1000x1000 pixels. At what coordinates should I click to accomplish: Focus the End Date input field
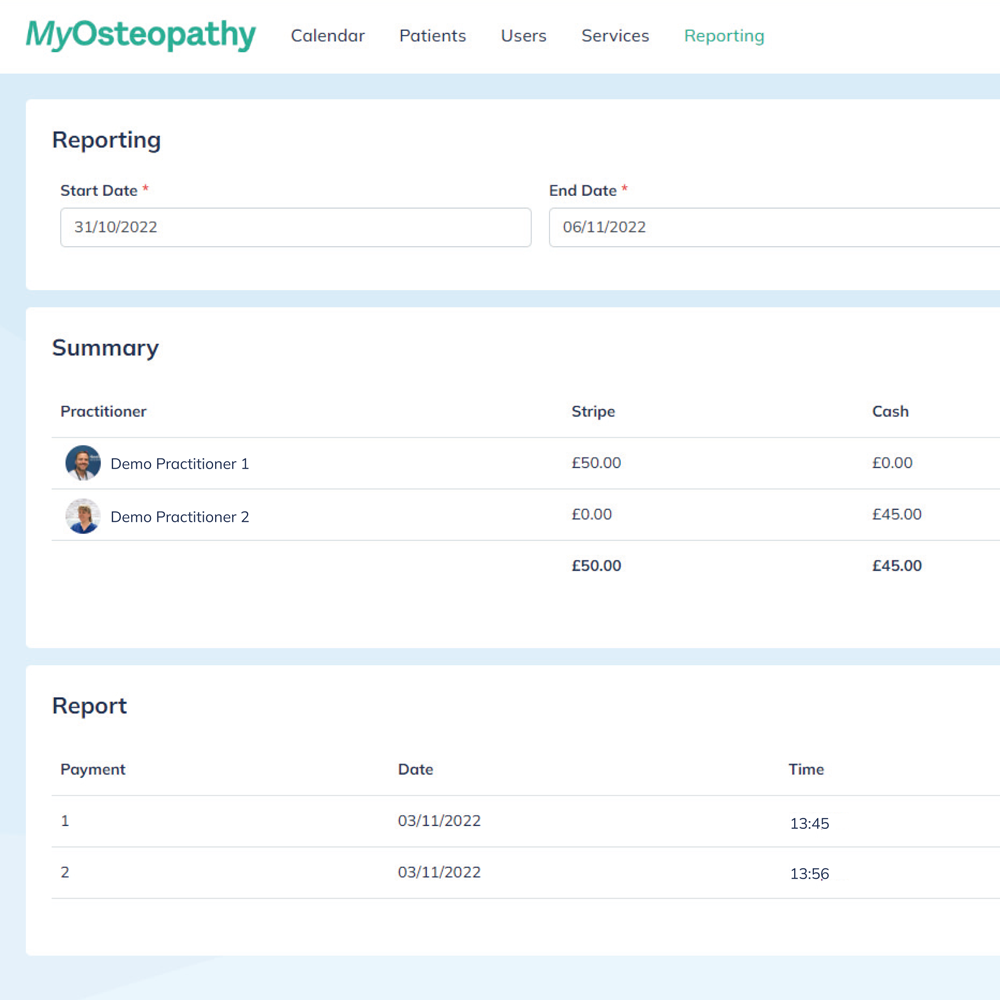pos(774,227)
